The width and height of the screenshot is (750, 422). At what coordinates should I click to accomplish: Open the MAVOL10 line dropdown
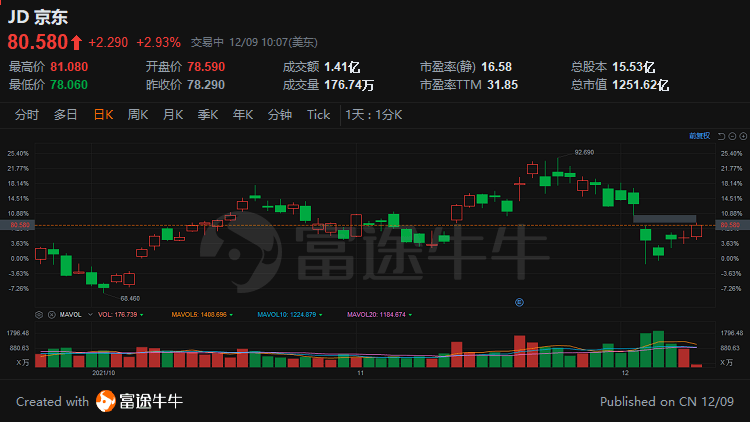click(x=321, y=314)
